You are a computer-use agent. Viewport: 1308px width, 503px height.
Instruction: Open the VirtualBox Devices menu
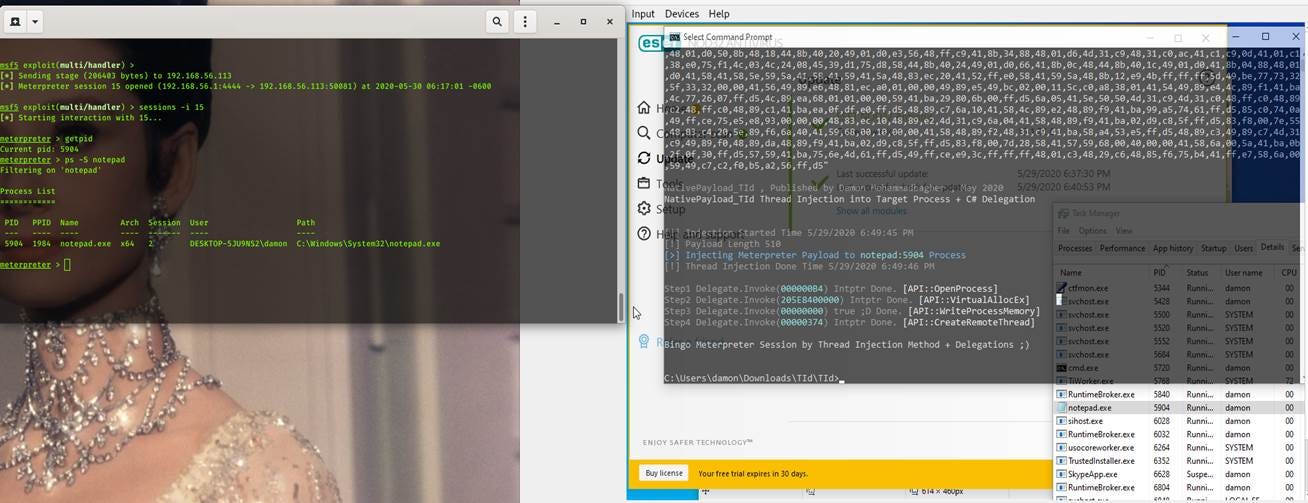[681, 14]
